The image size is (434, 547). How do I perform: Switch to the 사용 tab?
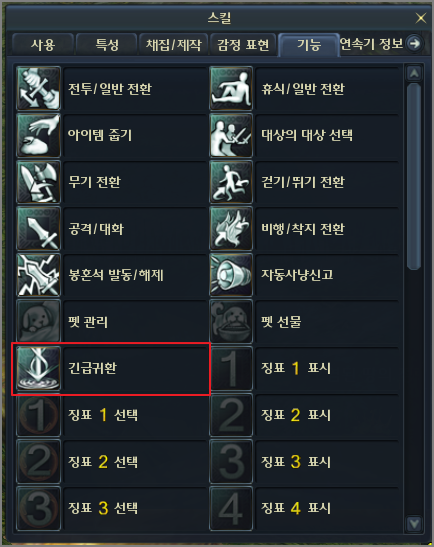43,45
